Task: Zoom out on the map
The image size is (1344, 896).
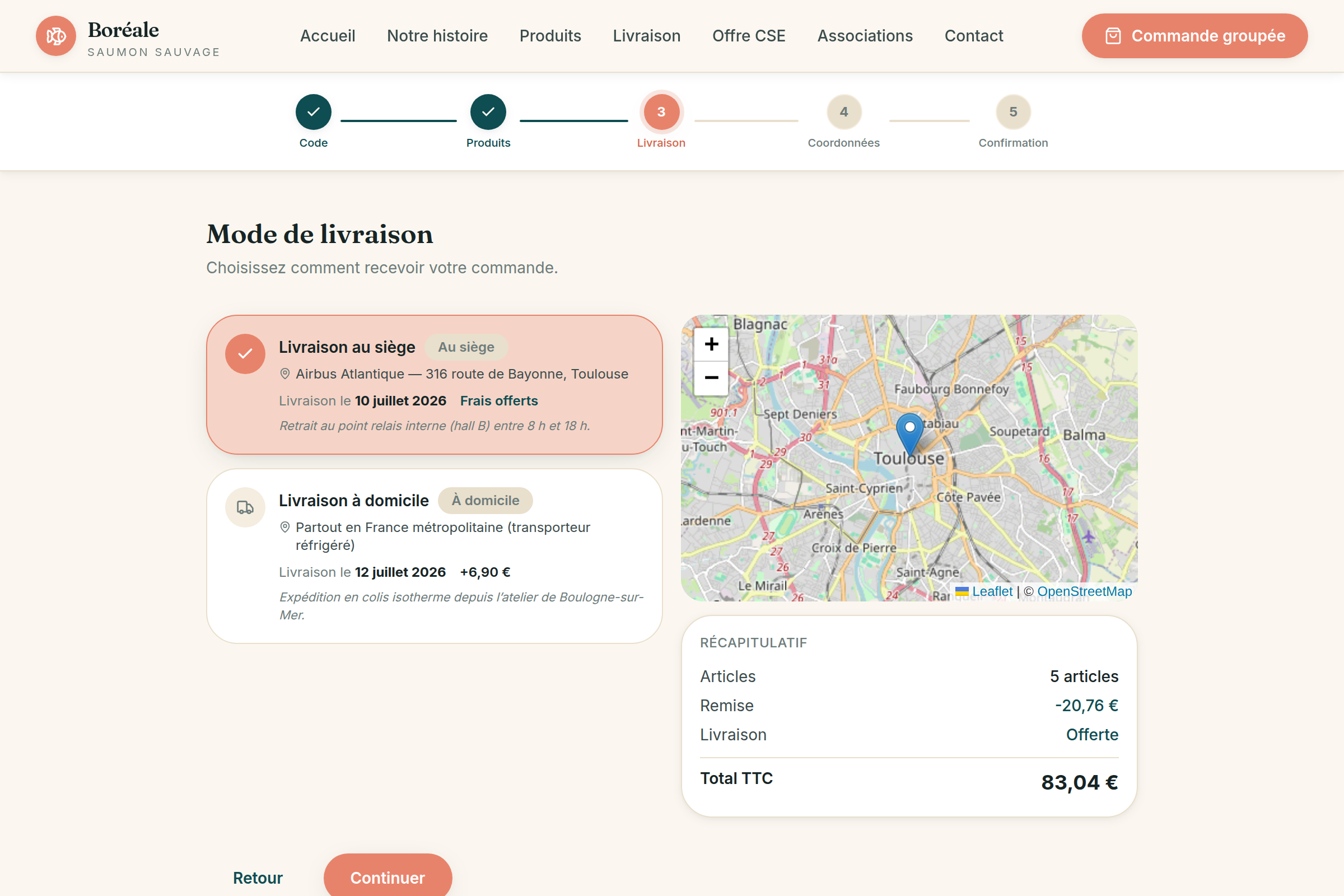Action: point(711,377)
